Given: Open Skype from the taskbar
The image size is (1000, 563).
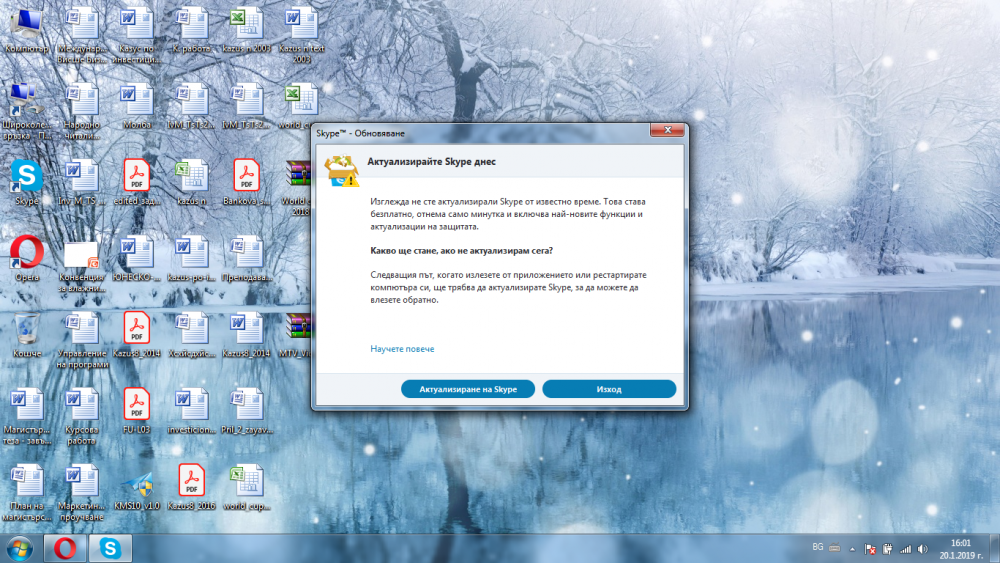Looking at the screenshot, I should 110,548.
